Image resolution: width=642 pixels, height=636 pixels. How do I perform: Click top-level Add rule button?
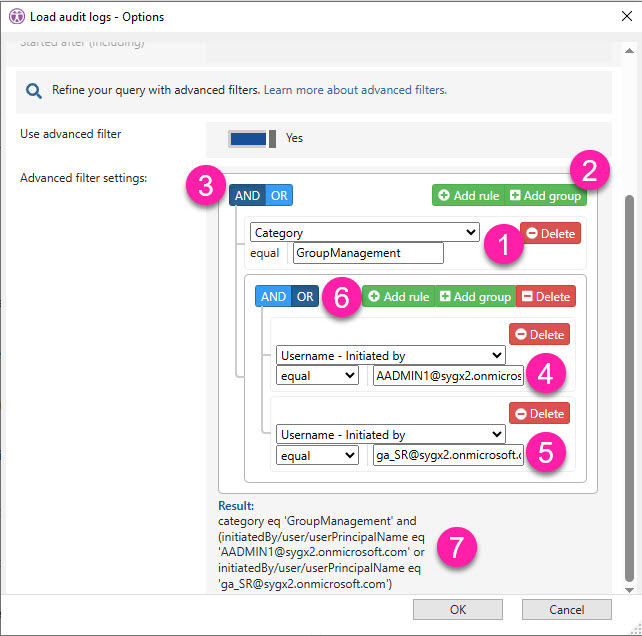point(469,196)
